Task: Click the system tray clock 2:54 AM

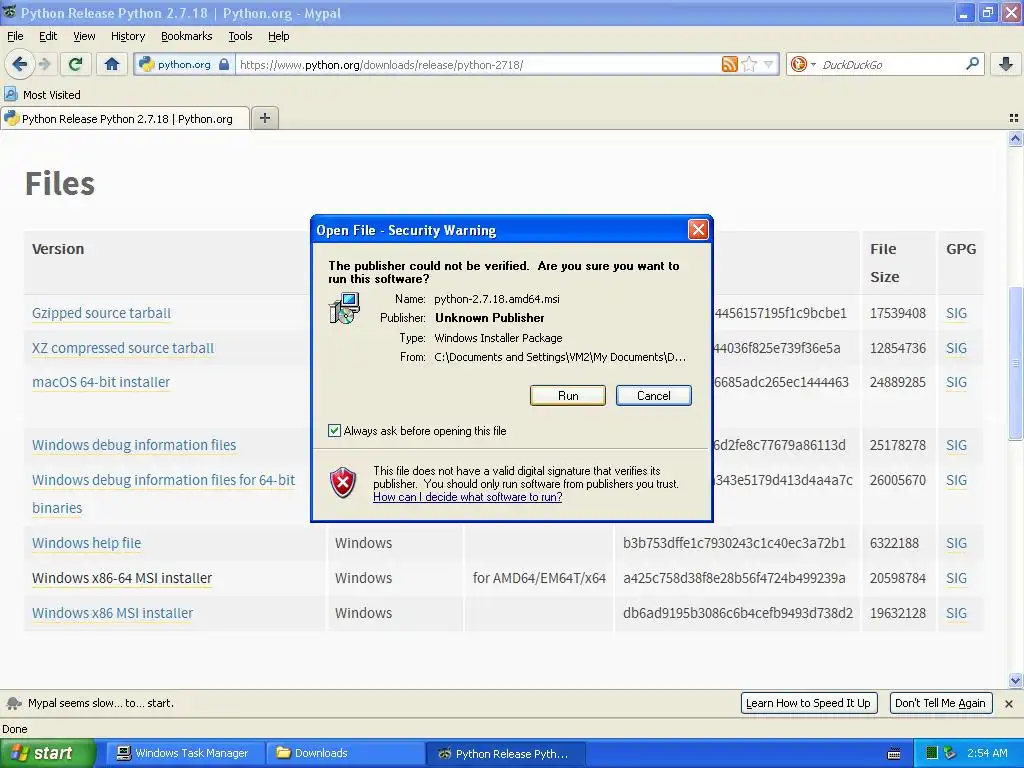Action: [987, 753]
